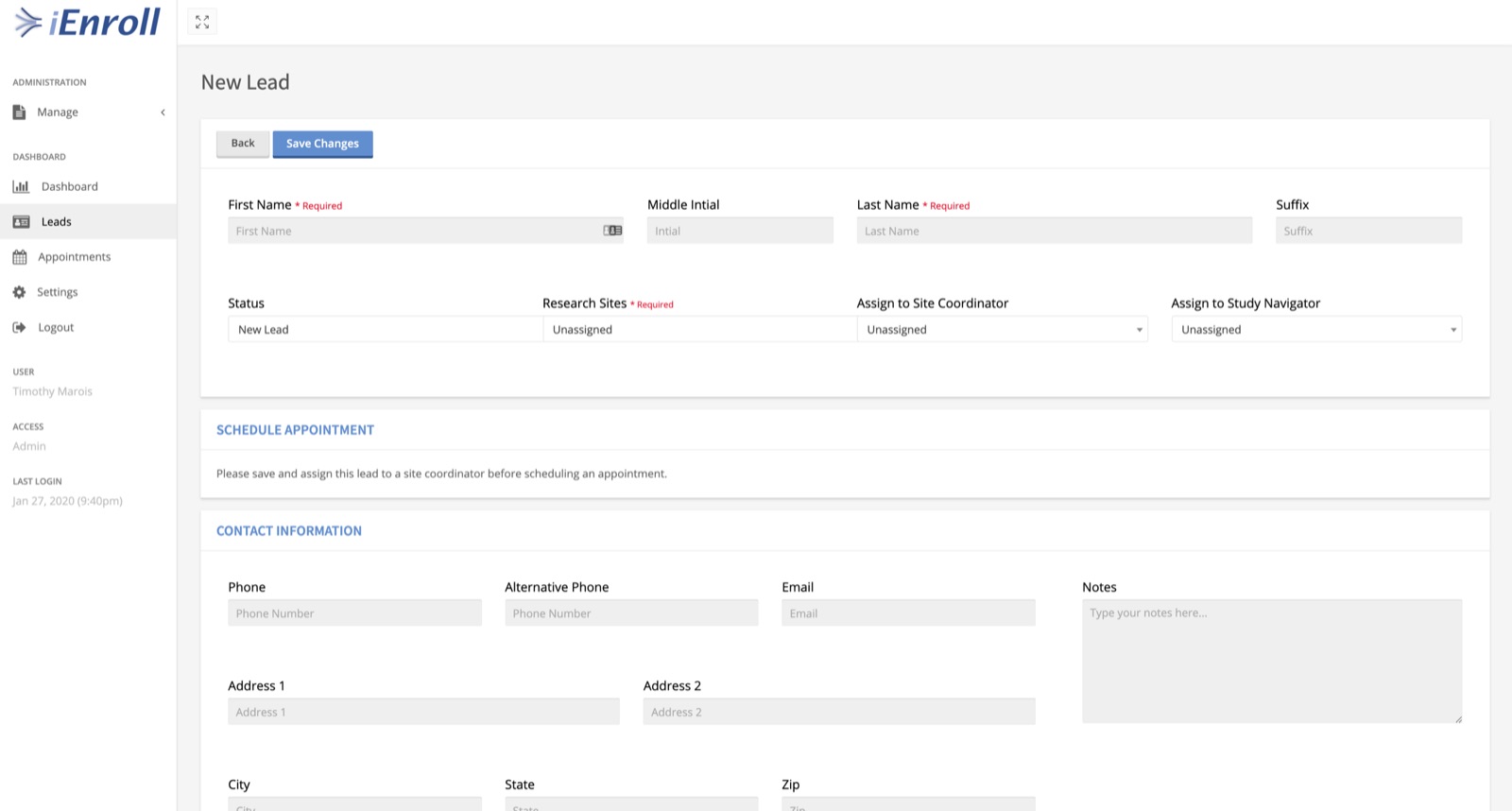Screen dimensions: 1512x811
Task: Click the Logout arrow icon
Action: tap(19, 327)
